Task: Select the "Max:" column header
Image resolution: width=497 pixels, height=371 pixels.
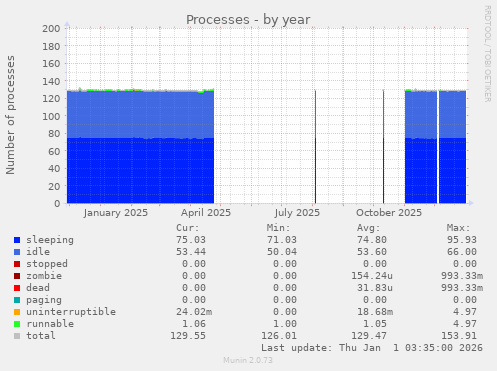Action: (x=459, y=228)
